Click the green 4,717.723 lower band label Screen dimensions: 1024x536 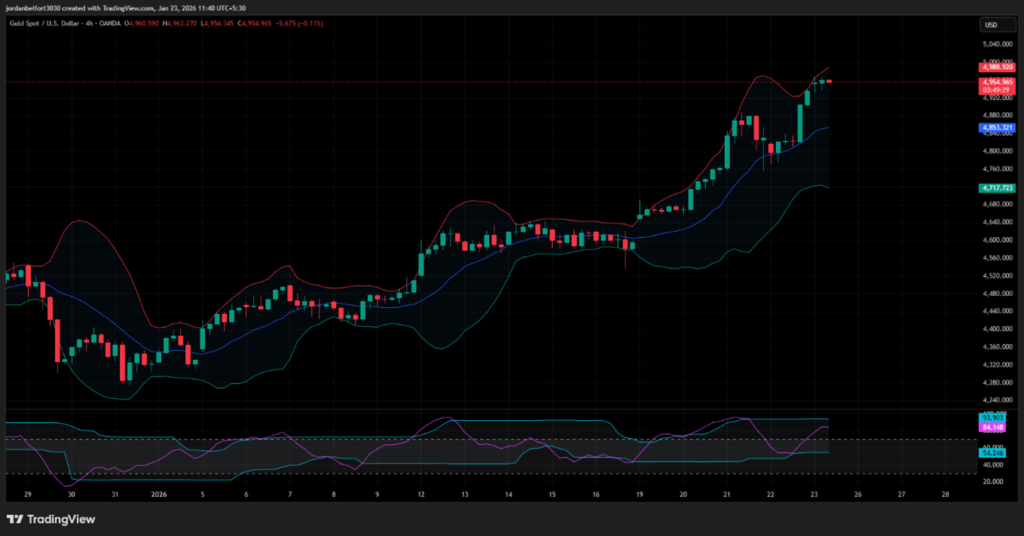click(x=997, y=187)
